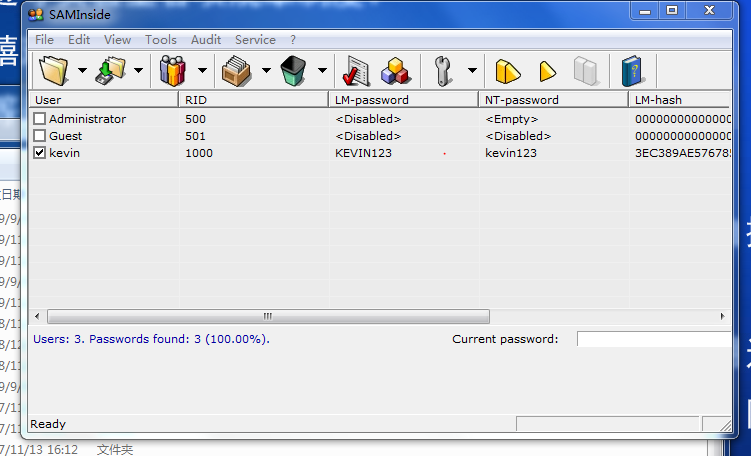Click the file box export icon
Screen dimensions: 751x456
[x=236, y=71]
